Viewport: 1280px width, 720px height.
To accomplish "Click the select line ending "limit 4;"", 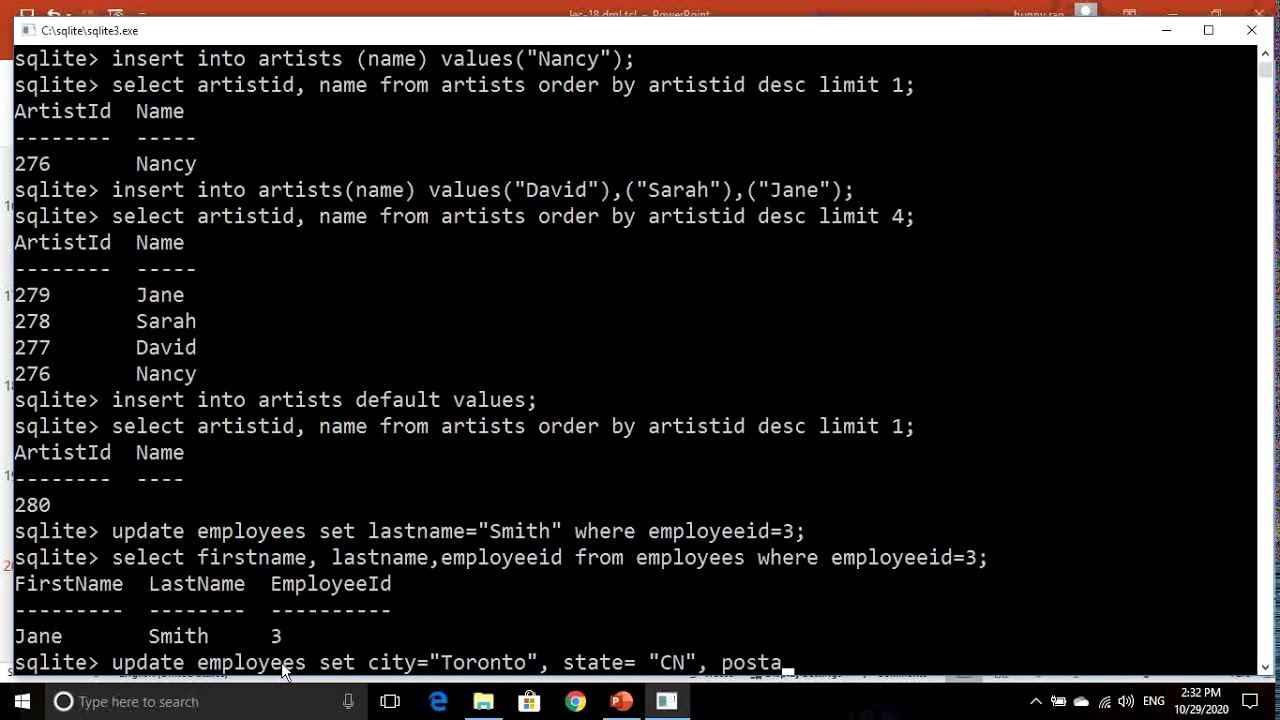I will pos(464,216).
